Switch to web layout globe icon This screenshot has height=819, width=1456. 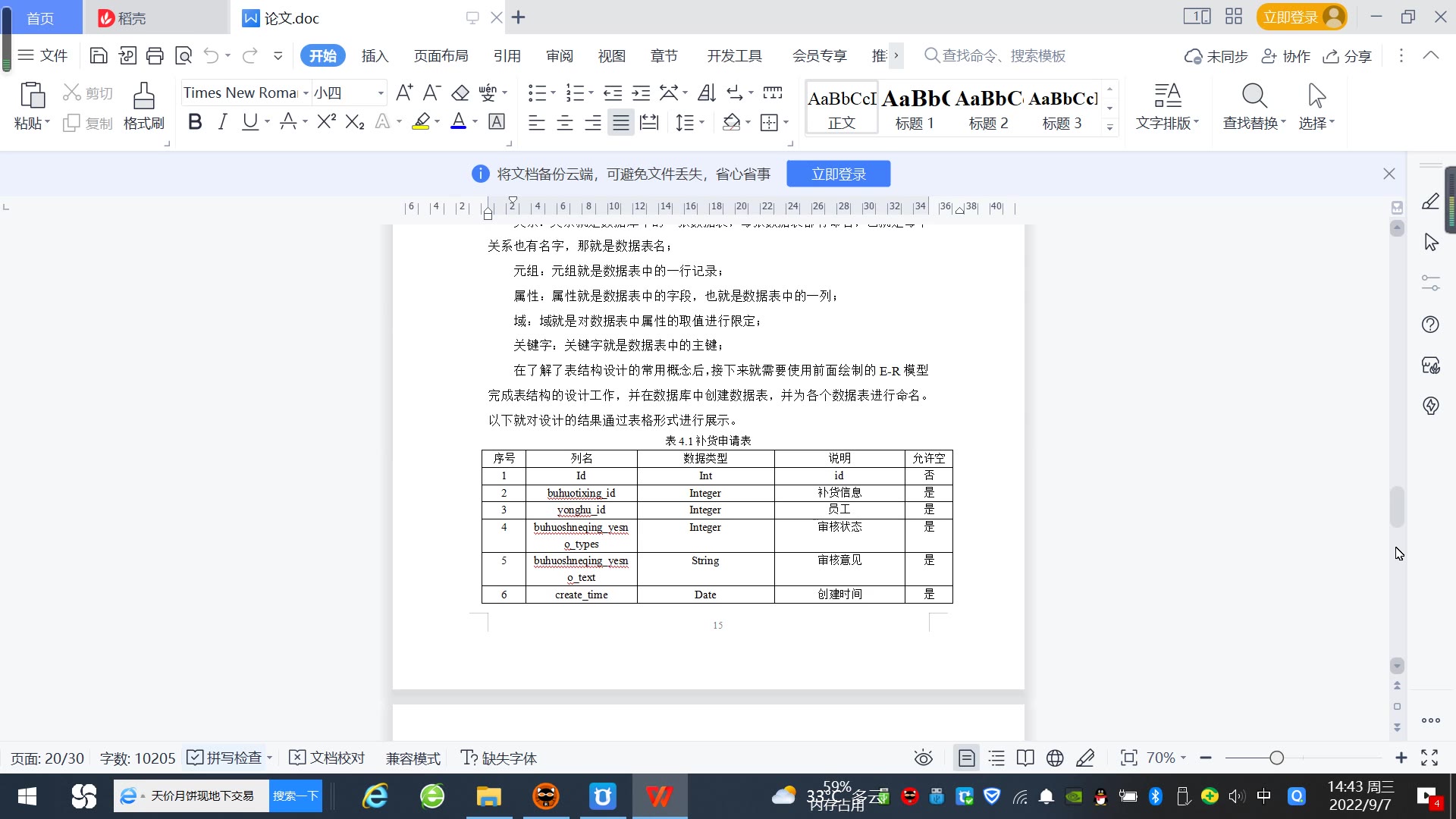point(1055,758)
